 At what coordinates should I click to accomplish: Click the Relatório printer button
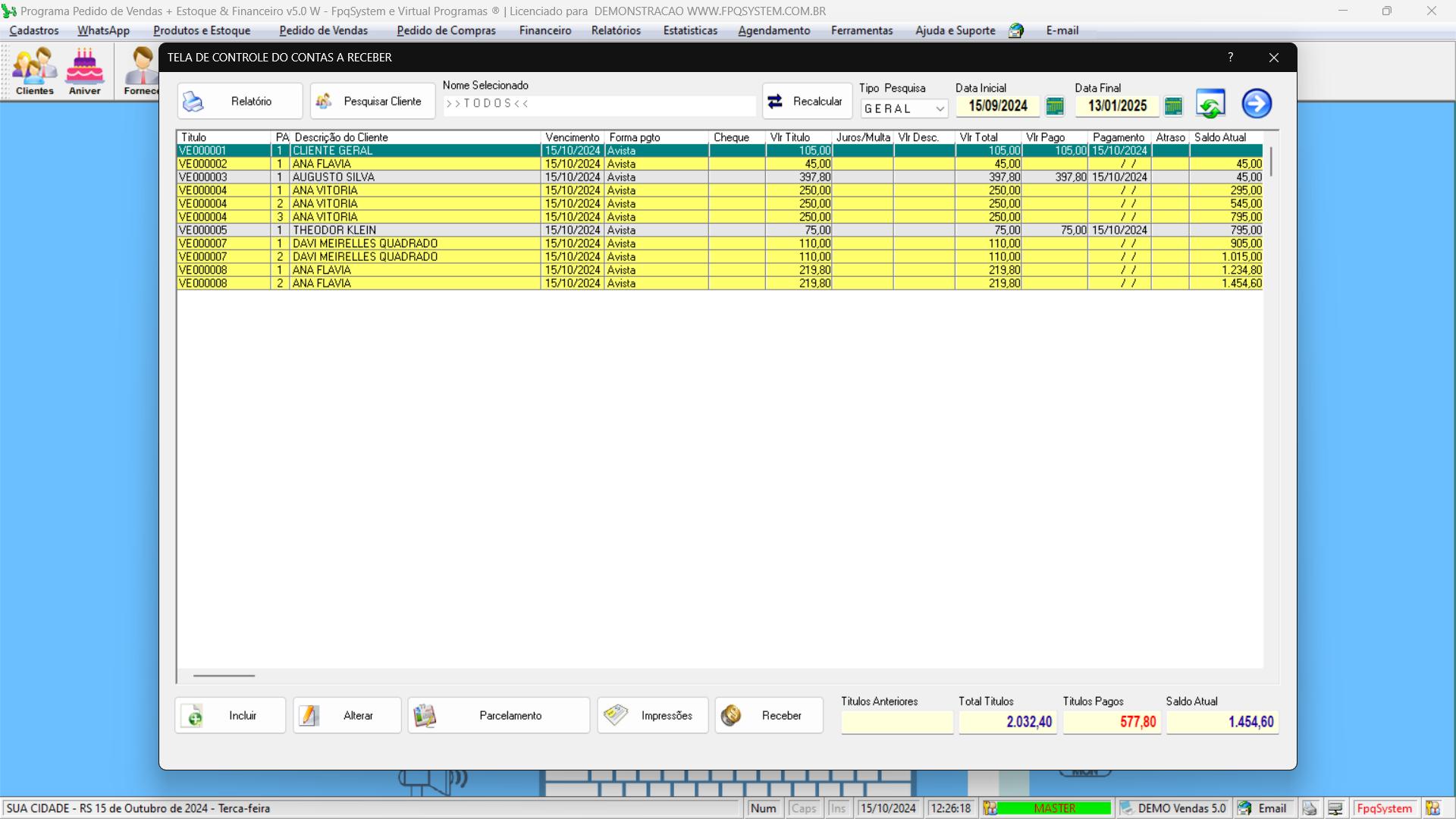point(240,101)
